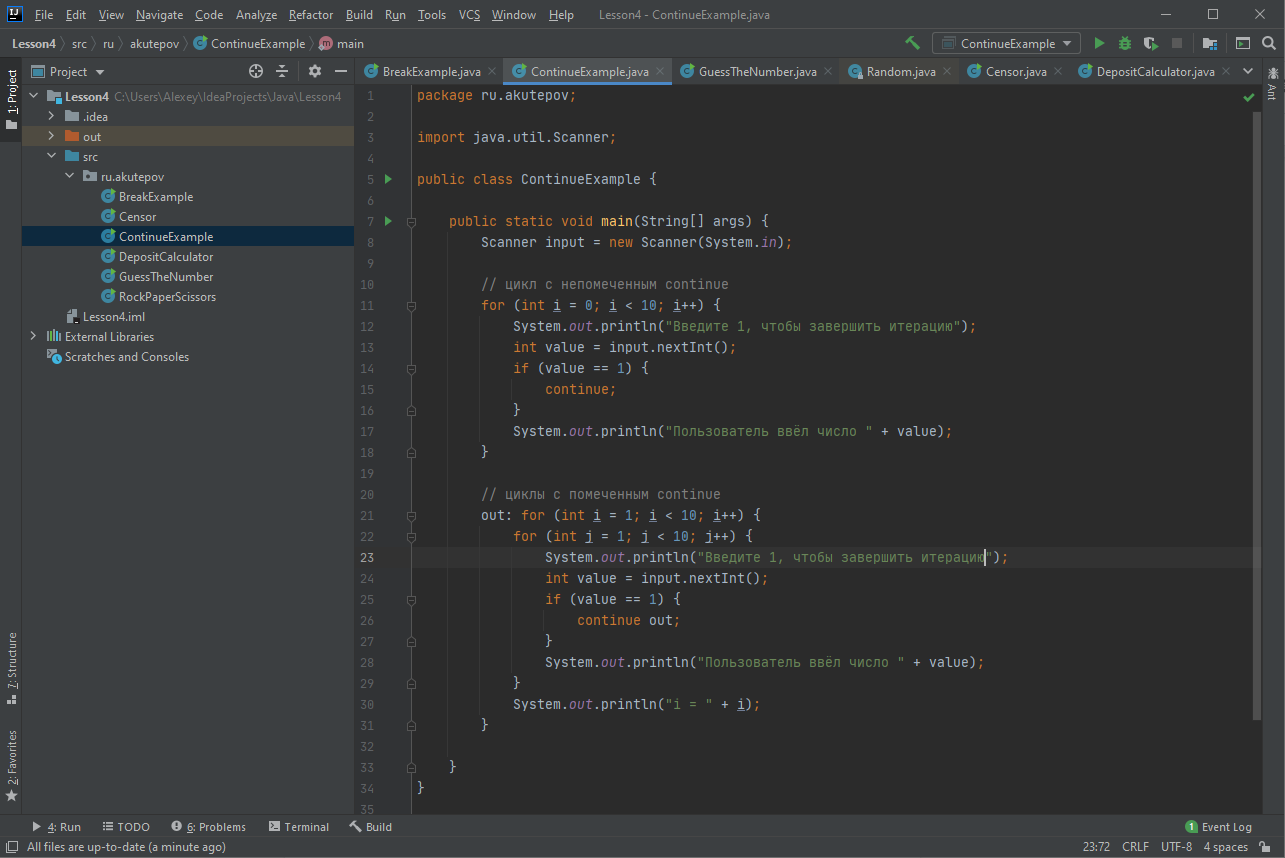Close the Random.java tab
Image resolution: width=1285 pixels, height=858 pixels.
point(947,72)
